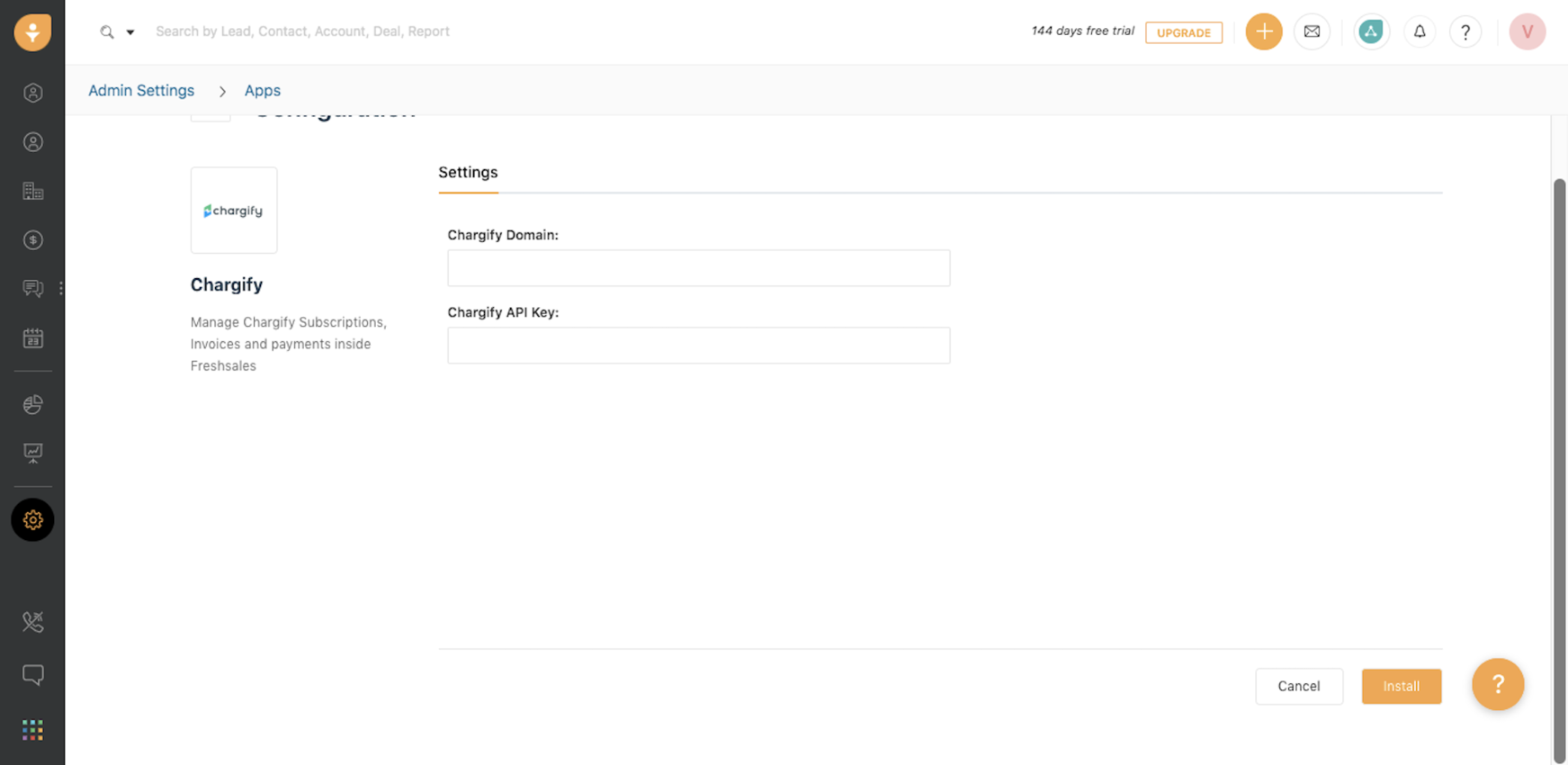The image size is (1568, 765).
Task: Click the Install button
Action: [x=1402, y=687]
